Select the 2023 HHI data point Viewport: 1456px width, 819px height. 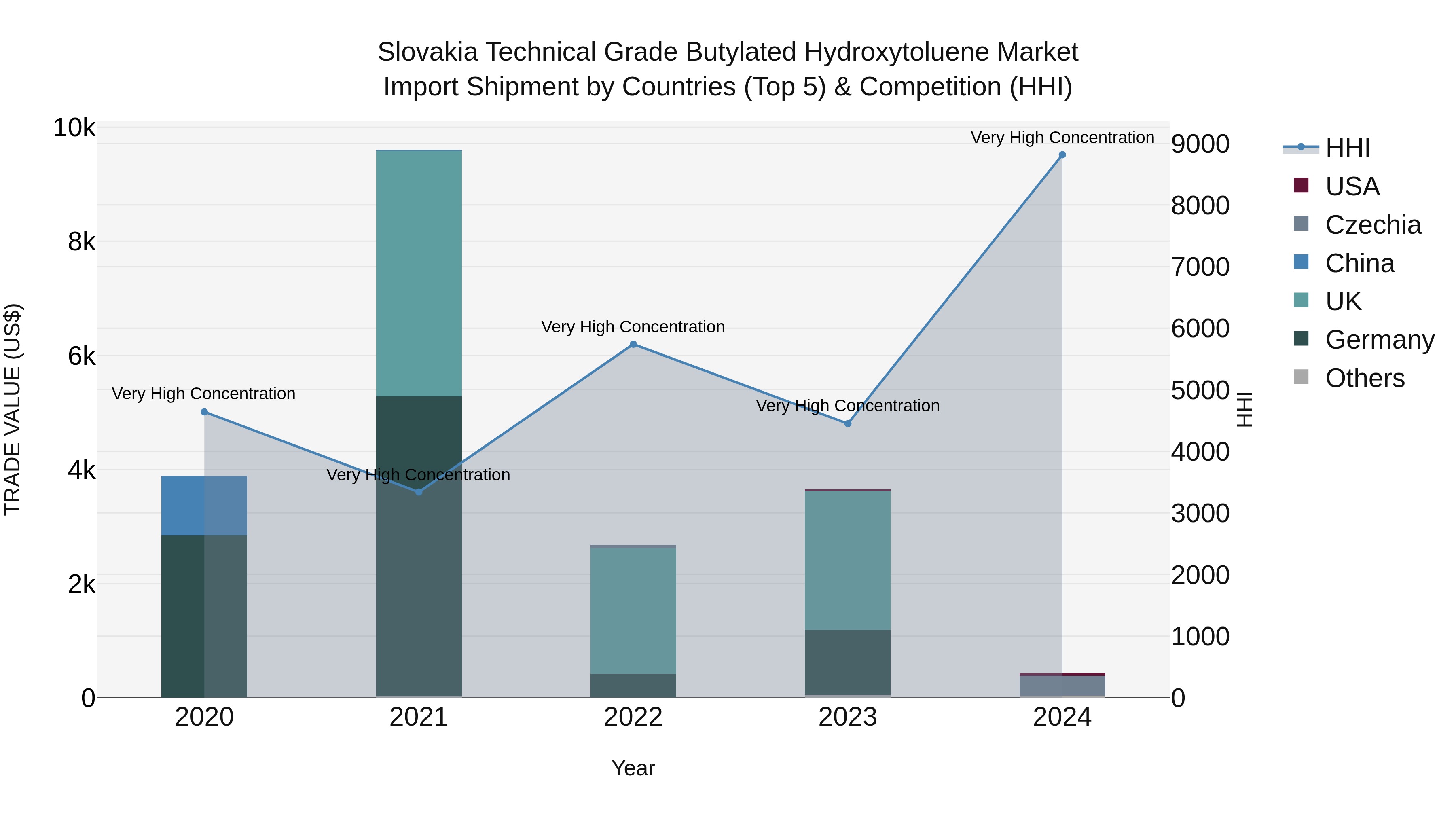(x=848, y=423)
